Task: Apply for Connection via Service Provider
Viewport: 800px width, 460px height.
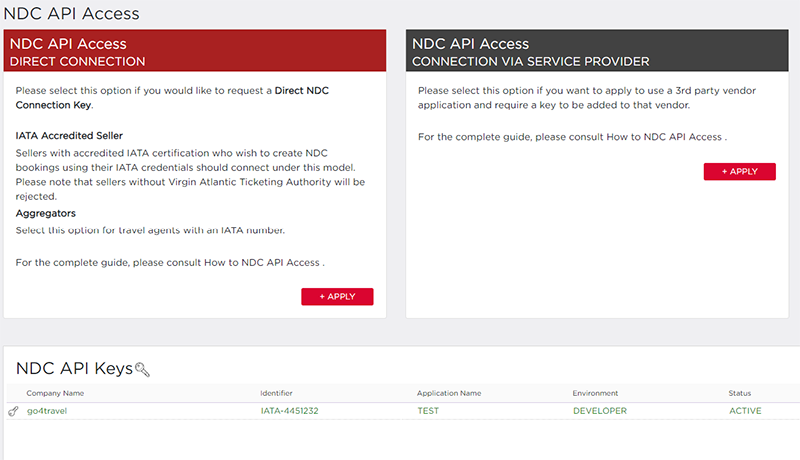Action: (x=740, y=172)
